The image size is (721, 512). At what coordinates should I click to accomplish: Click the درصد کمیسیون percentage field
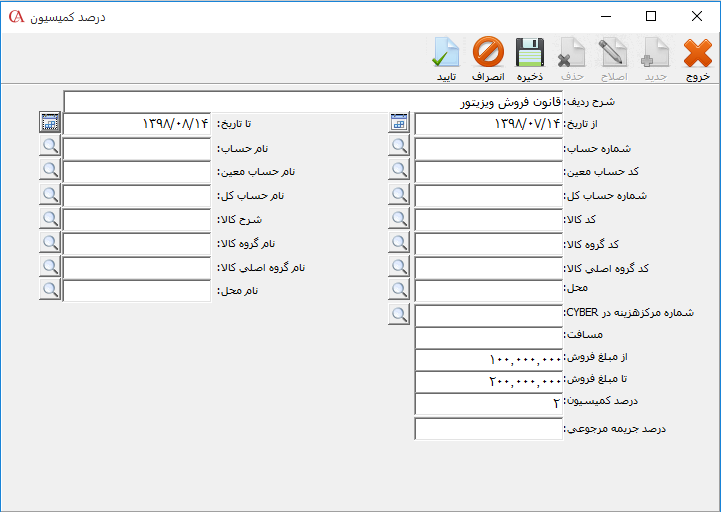[x=488, y=404]
